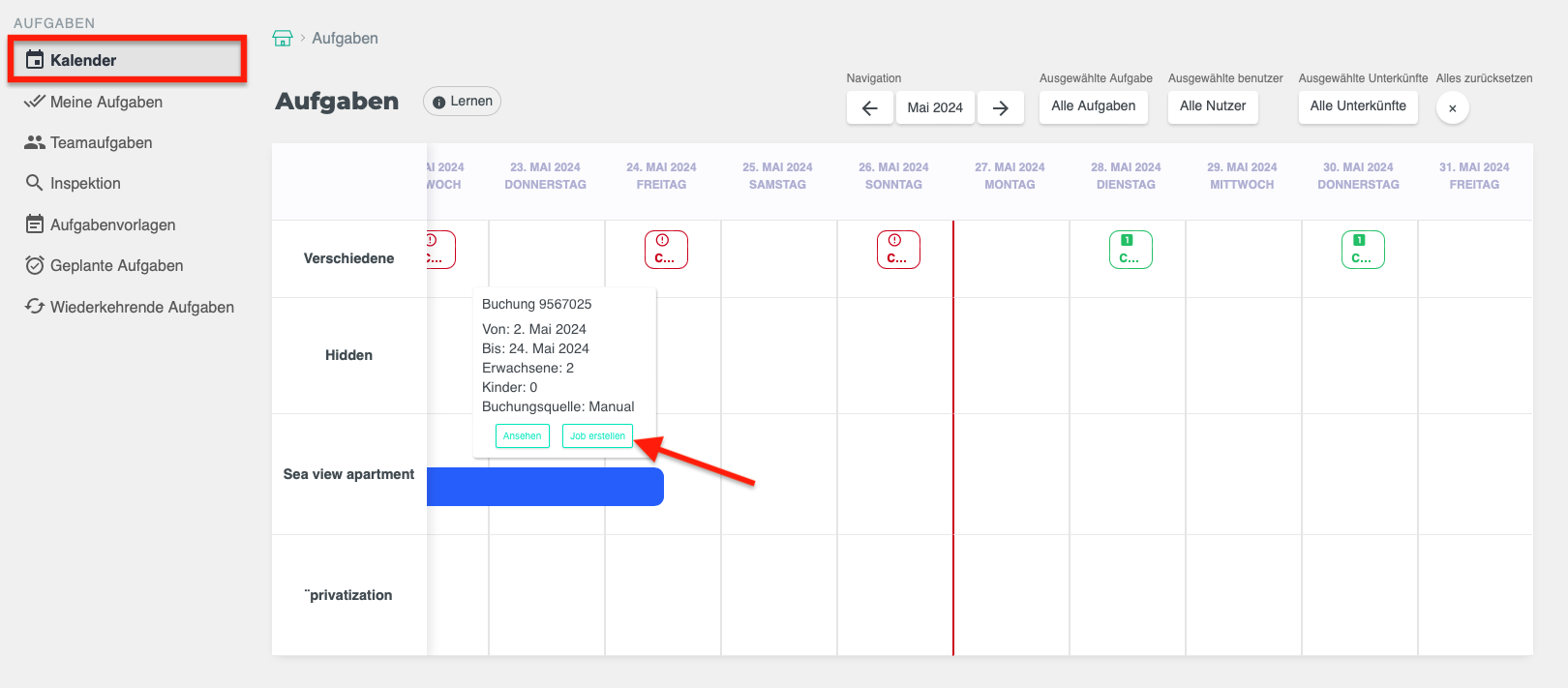Click the home icon in the breadcrumb

(283, 39)
